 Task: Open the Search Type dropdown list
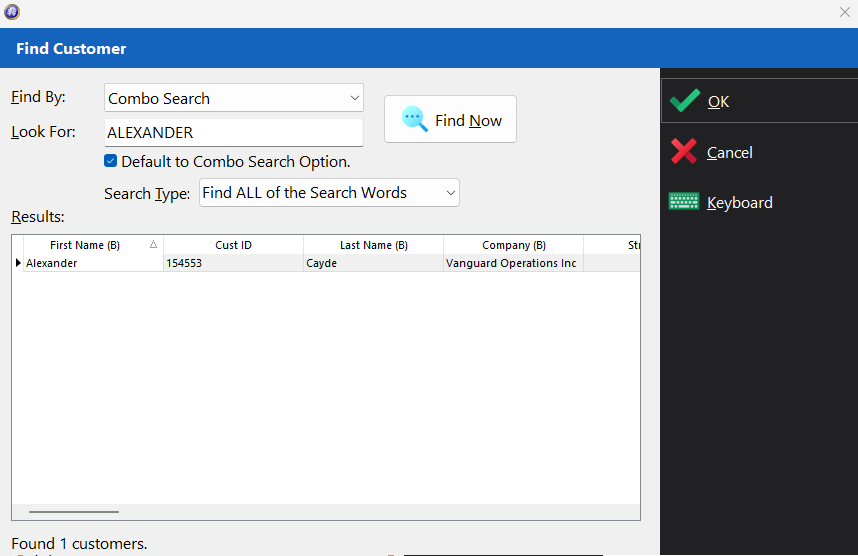point(450,193)
